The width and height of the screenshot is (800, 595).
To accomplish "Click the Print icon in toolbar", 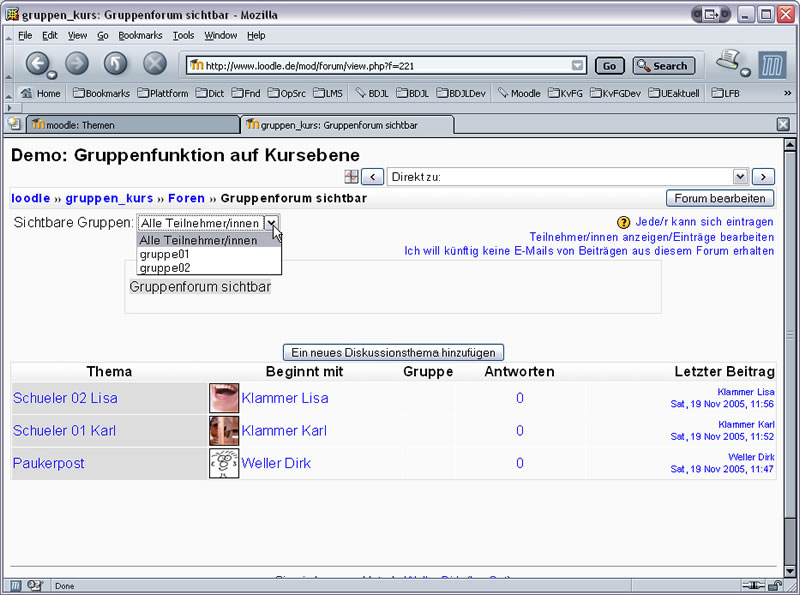I will (729, 63).
